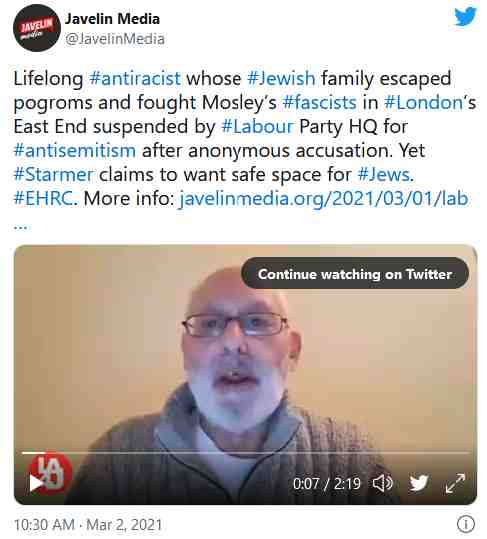Open the #antisemitism hashtag
The height and width of the screenshot is (539, 487).
75,150
